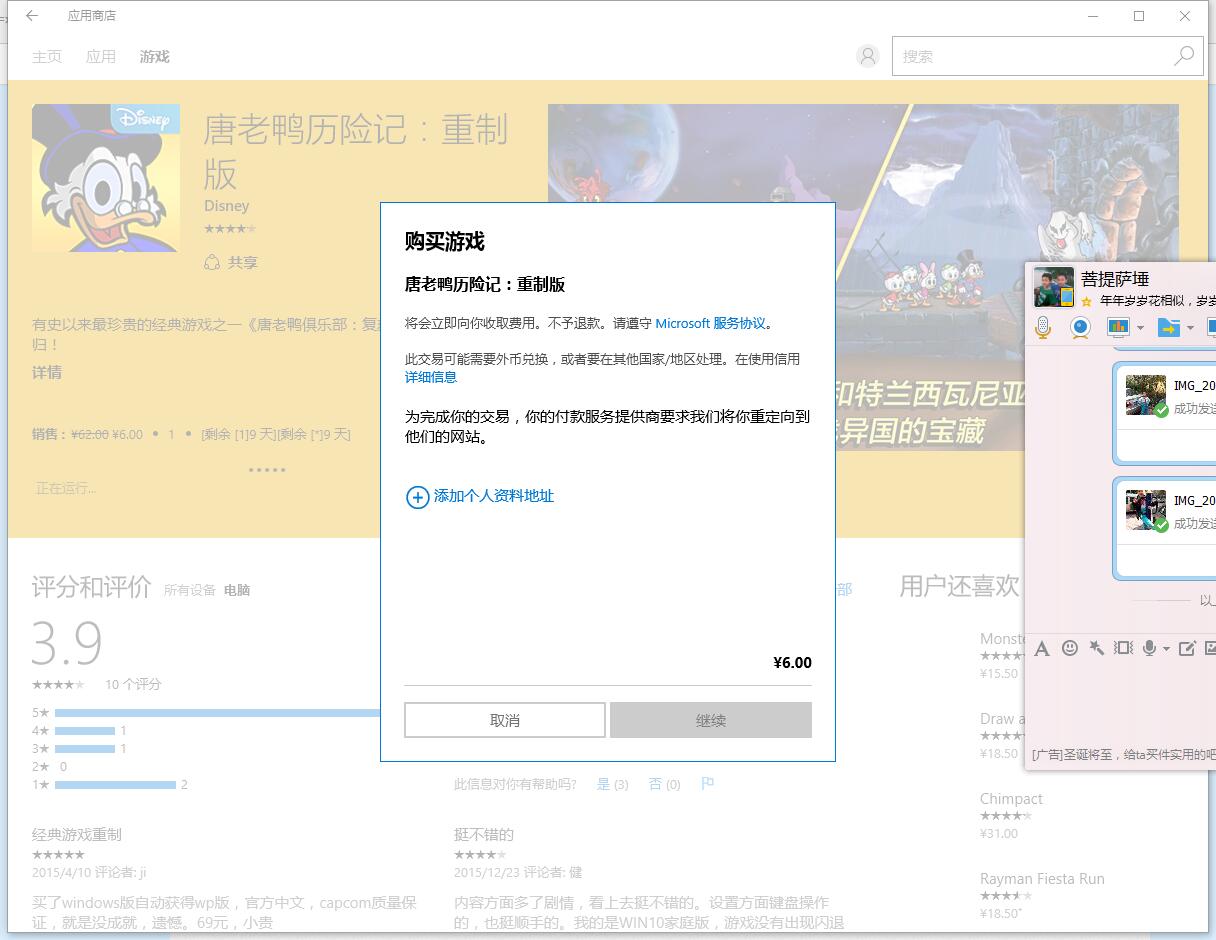The image size is (1216, 940).
Task: Click the window shake icon in chat toolbar
Action: pos(1124,648)
